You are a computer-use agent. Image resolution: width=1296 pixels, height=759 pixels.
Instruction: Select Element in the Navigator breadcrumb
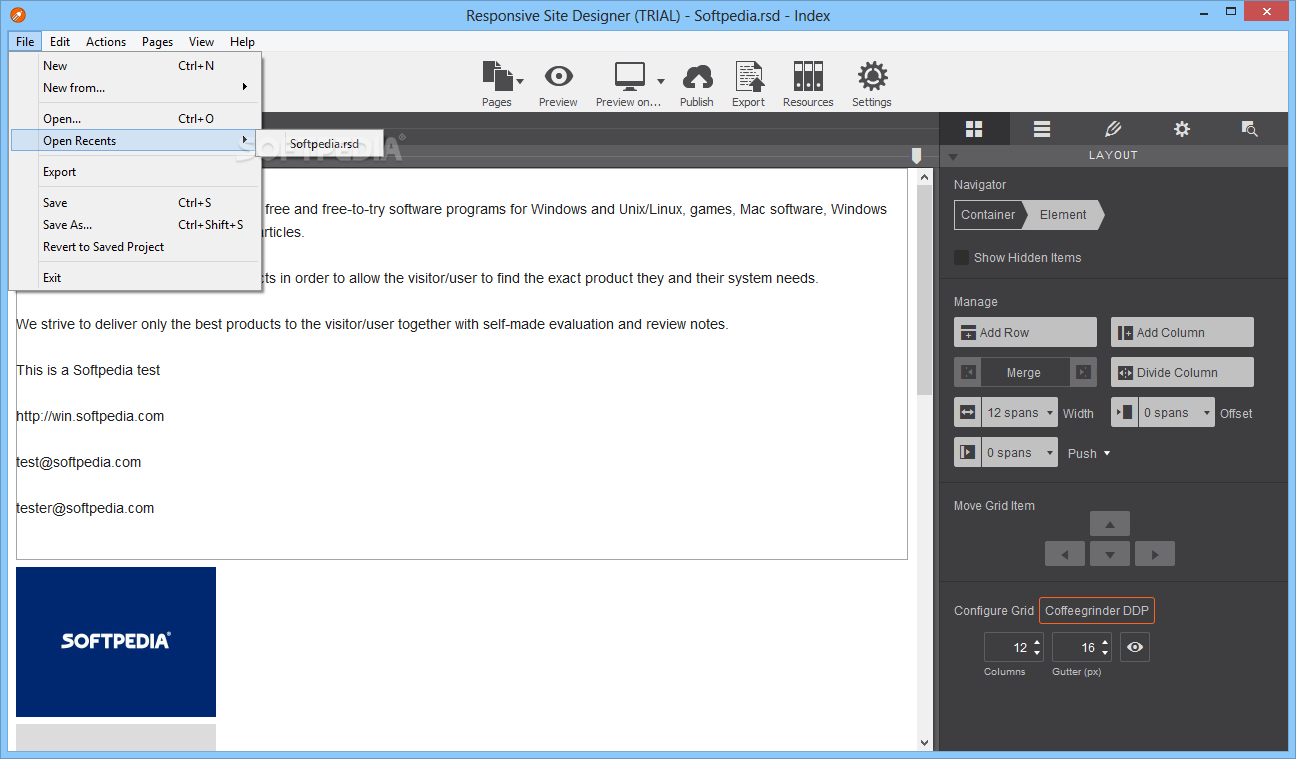click(1064, 214)
